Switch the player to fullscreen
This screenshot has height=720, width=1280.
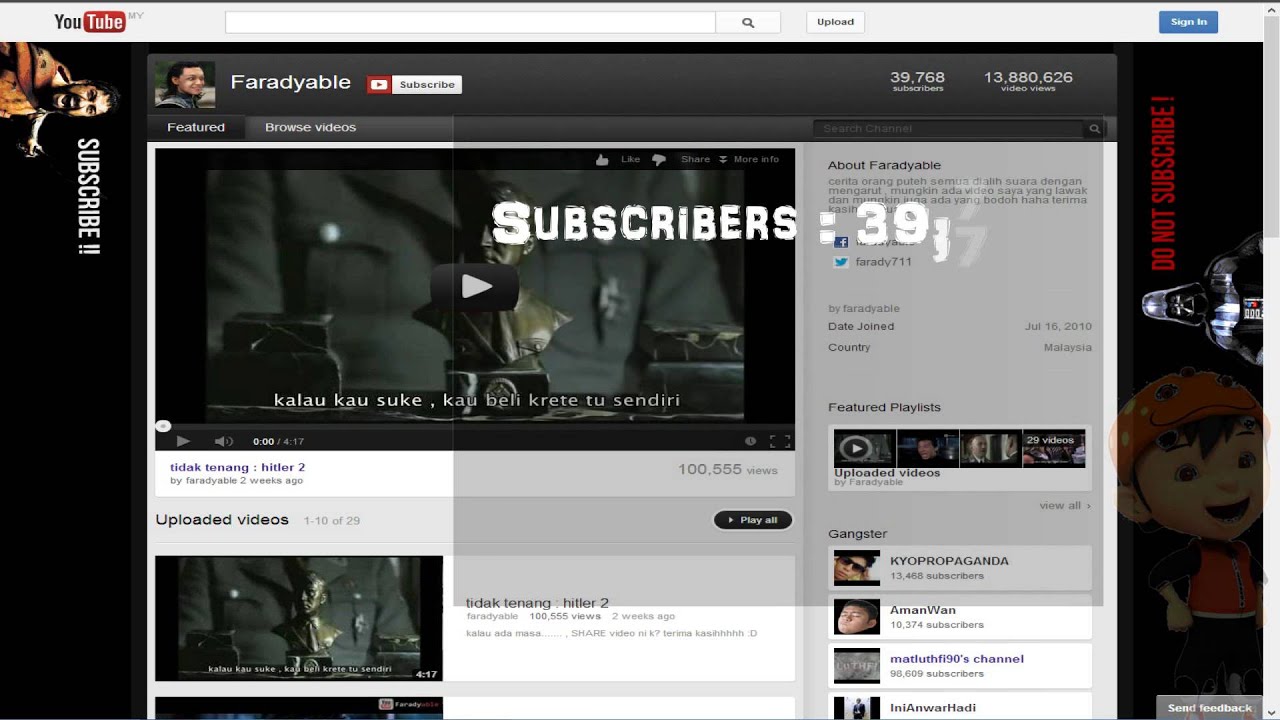(780, 441)
